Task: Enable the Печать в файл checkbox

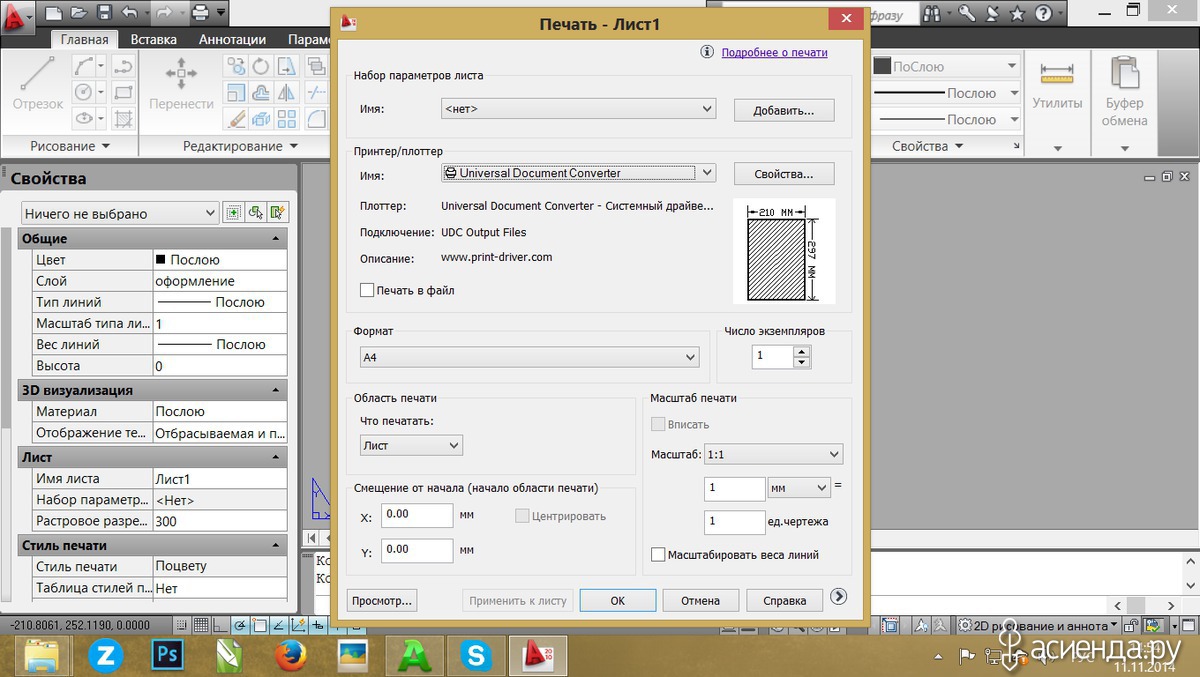Action: click(367, 291)
